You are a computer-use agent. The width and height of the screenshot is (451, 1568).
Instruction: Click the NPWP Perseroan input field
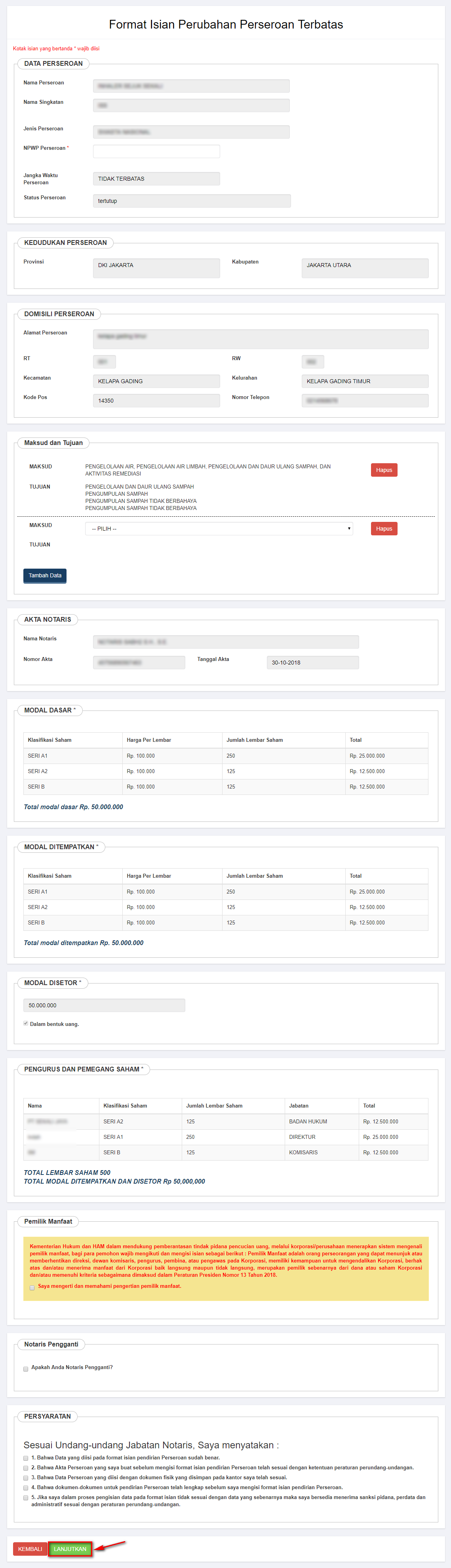tap(156, 151)
